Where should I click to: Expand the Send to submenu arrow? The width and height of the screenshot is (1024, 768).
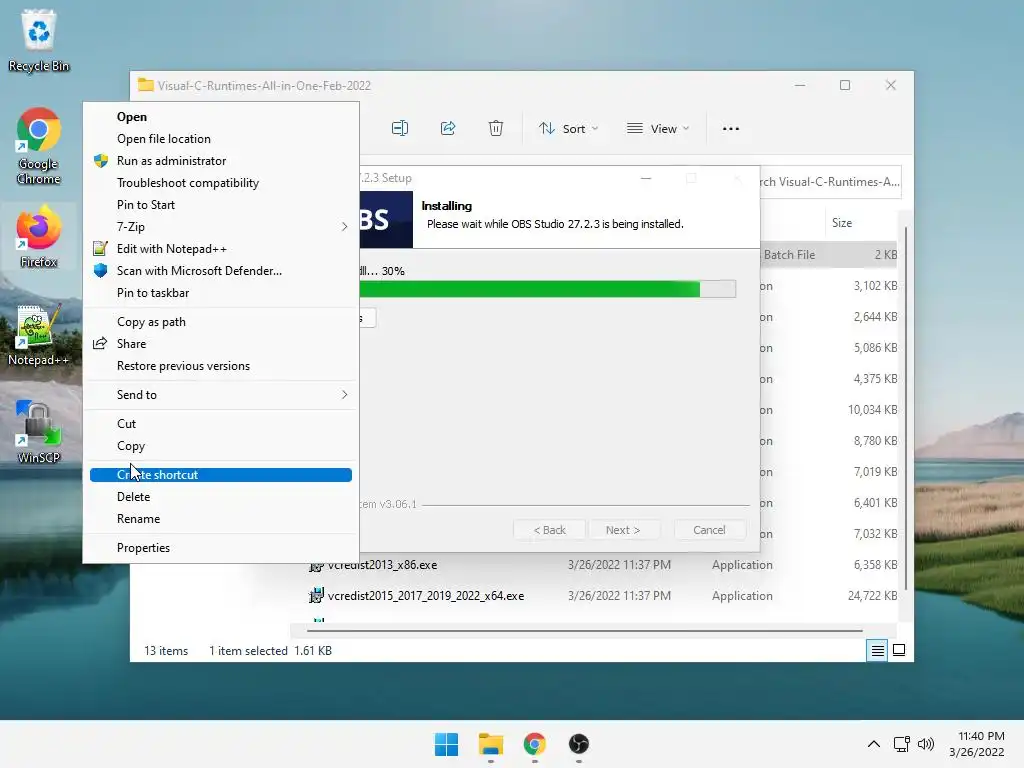coord(344,394)
